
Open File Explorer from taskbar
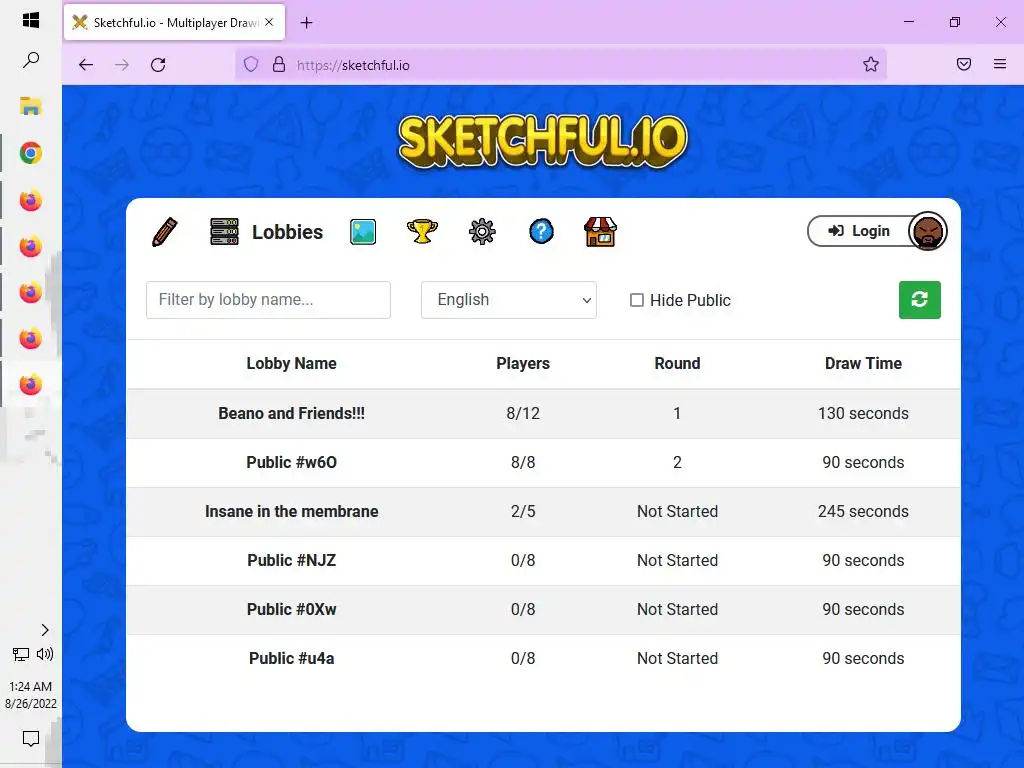click(x=31, y=106)
